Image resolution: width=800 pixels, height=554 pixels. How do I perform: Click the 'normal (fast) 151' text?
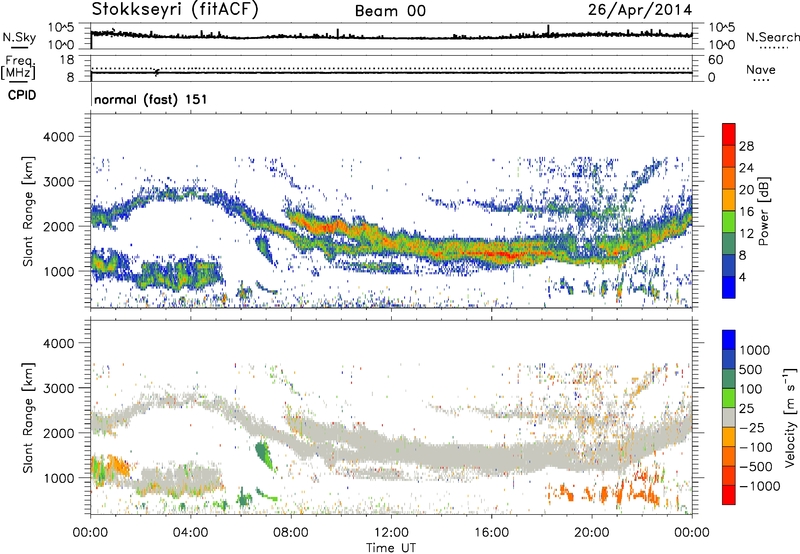pyautogui.click(x=151, y=99)
